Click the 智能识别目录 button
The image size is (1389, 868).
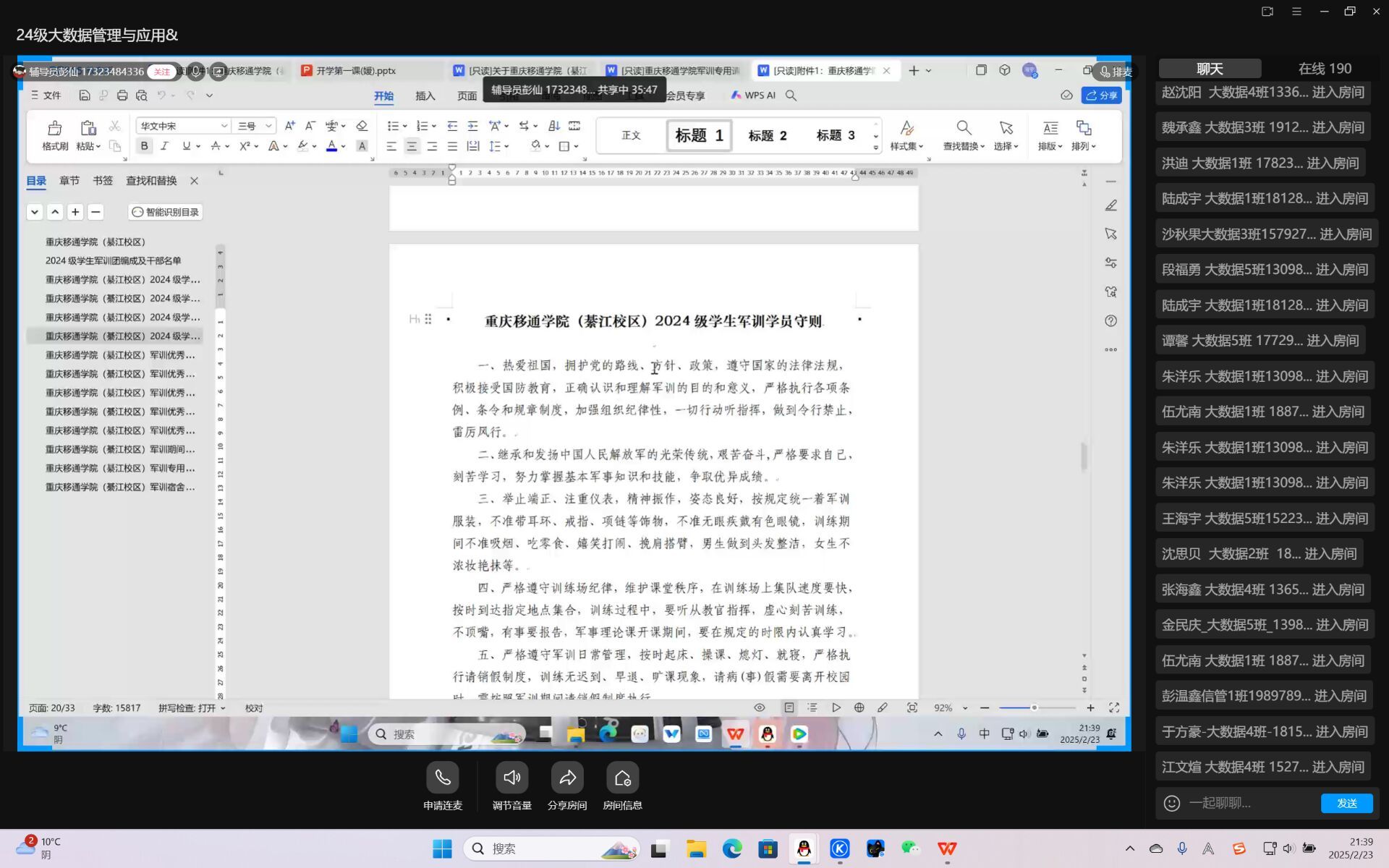[x=165, y=212]
